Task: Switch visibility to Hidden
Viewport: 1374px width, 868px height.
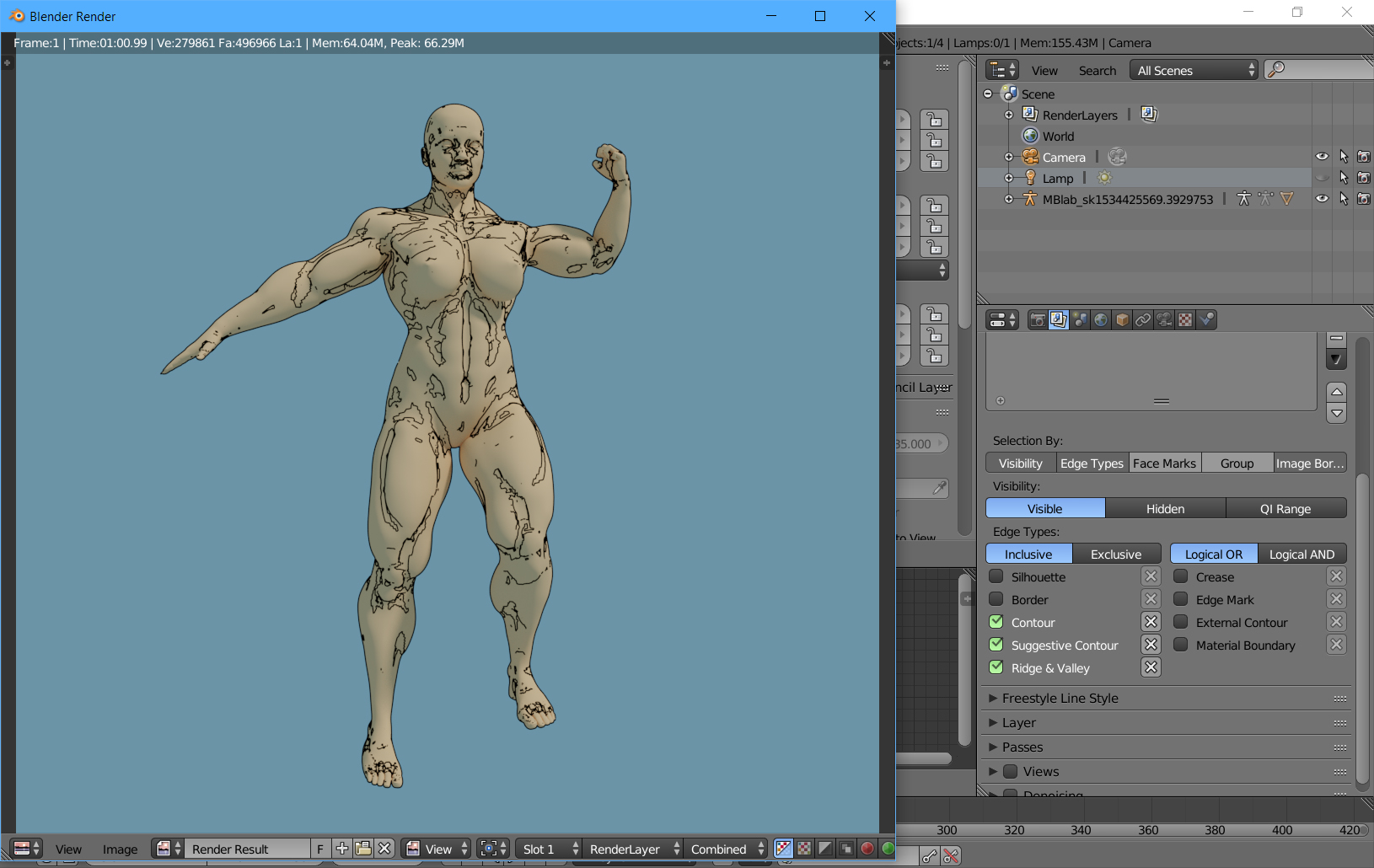Action: tap(1165, 508)
